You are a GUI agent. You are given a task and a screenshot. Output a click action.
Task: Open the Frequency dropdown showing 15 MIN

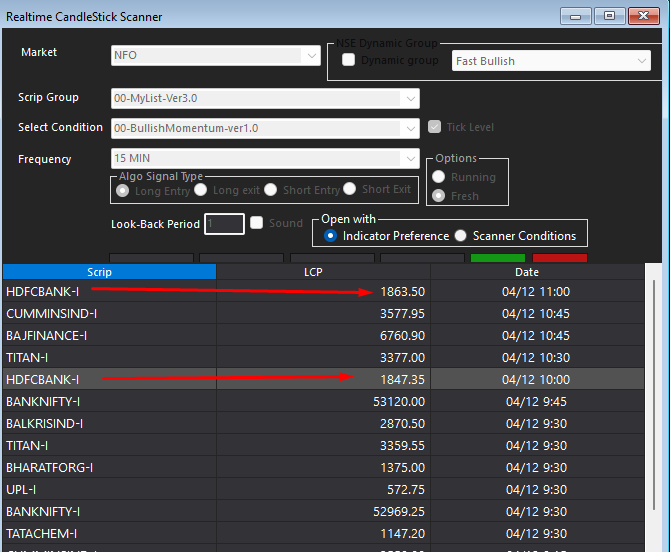coord(265,159)
